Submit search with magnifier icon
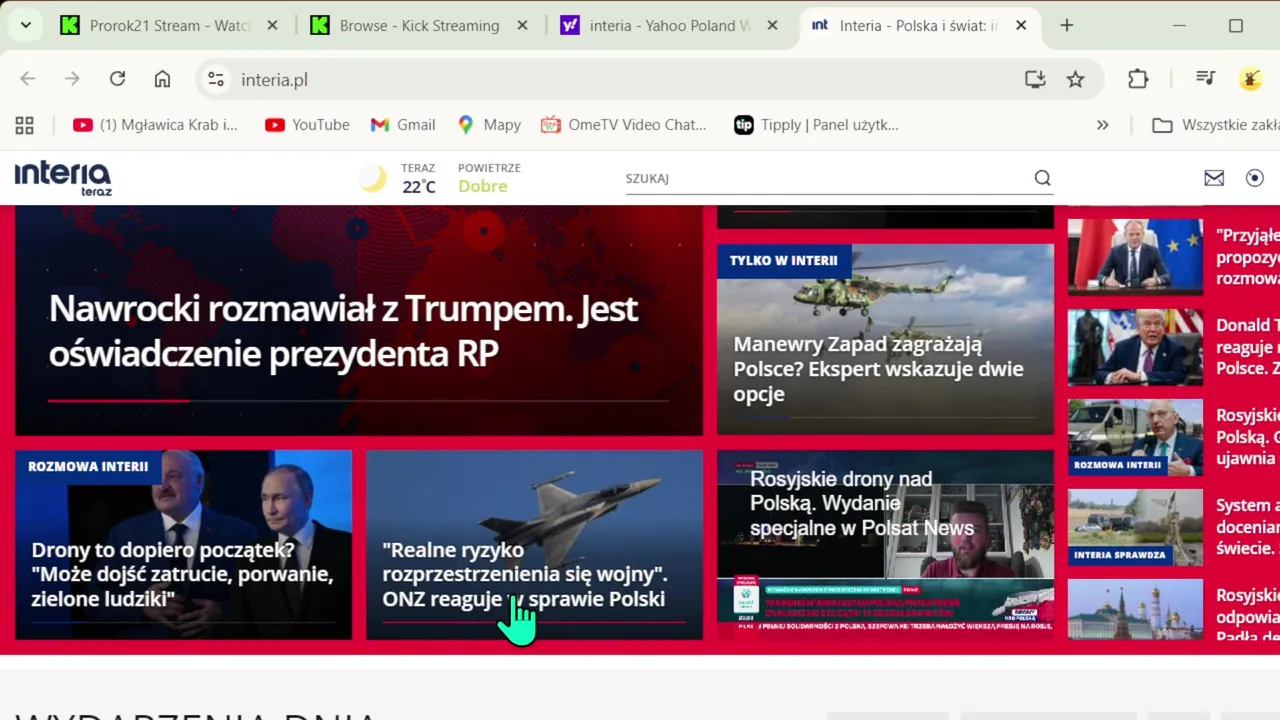The width and height of the screenshot is (1280, 720). (x=1042, y=178)
